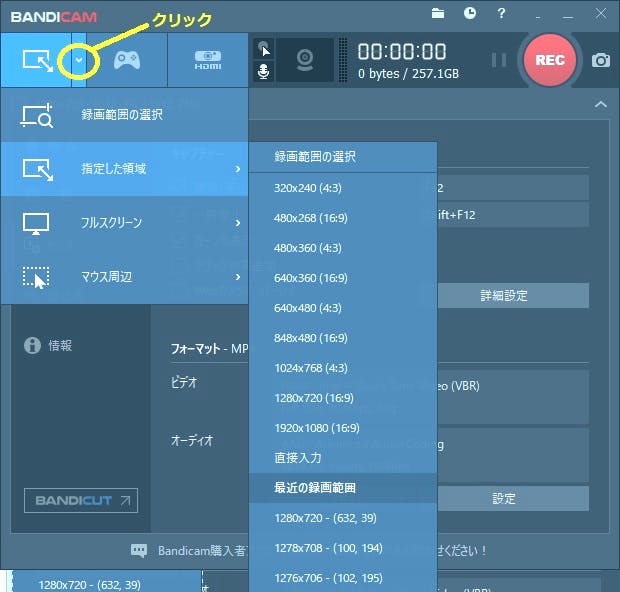The image size is (620, 592).
Task: Open the BANDICUT link
Action: click(81, 500)
